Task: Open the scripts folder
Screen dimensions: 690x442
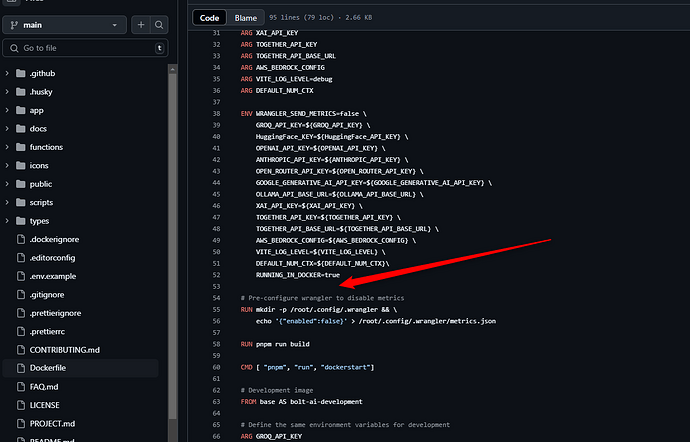Action: pyautogui.click(x=41, y=203)
